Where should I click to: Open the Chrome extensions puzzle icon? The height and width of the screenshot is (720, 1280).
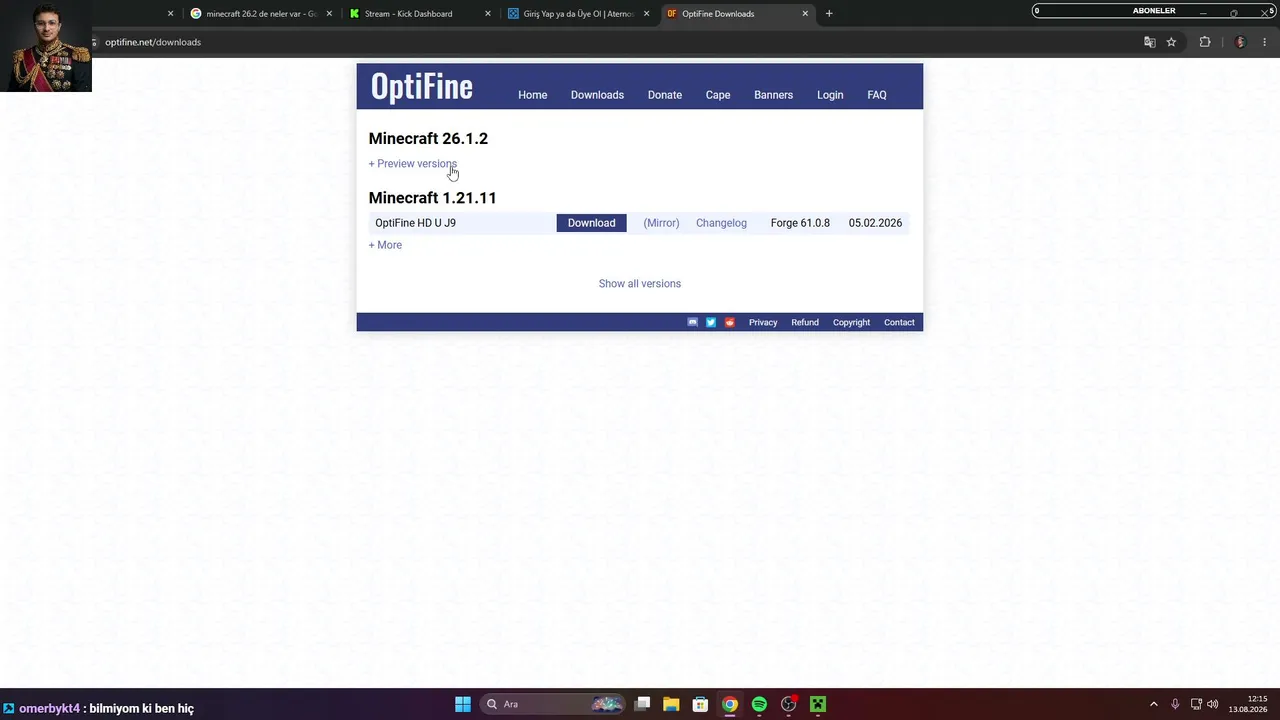[1204, 42]
